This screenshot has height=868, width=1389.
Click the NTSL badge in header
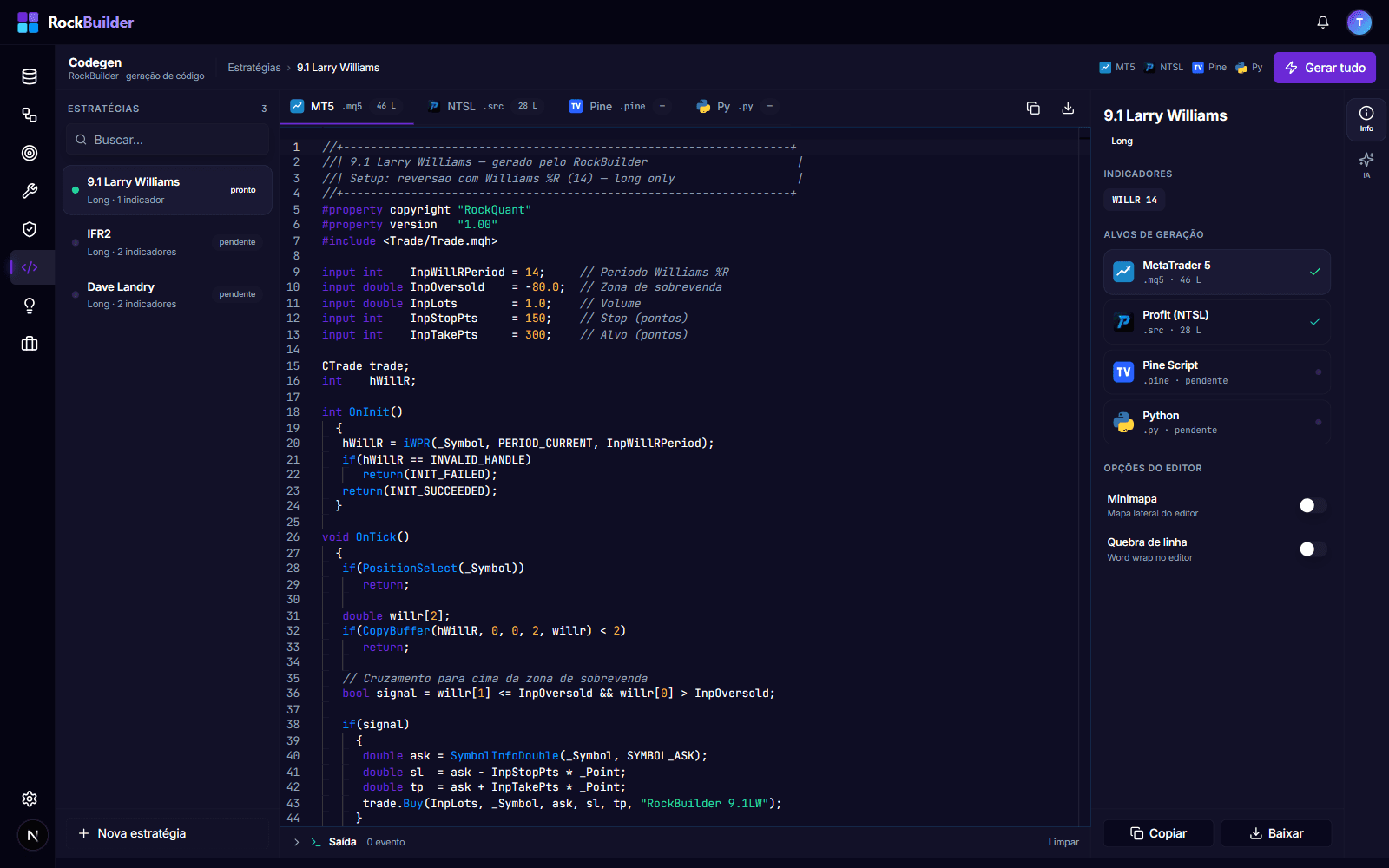[1163, 68]
